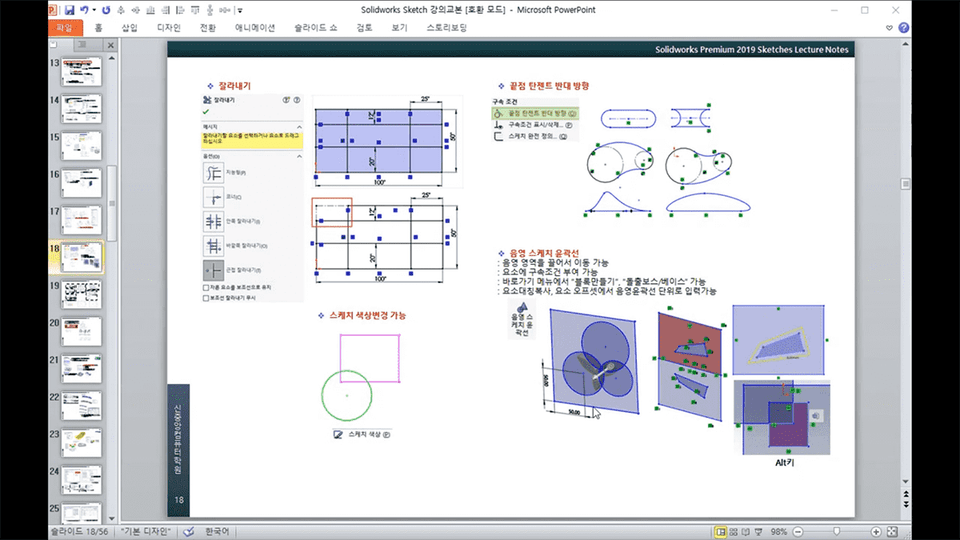Select slide 13 thumbnail
This screenshot has width=960, height=540.
[x=81, y=72]
